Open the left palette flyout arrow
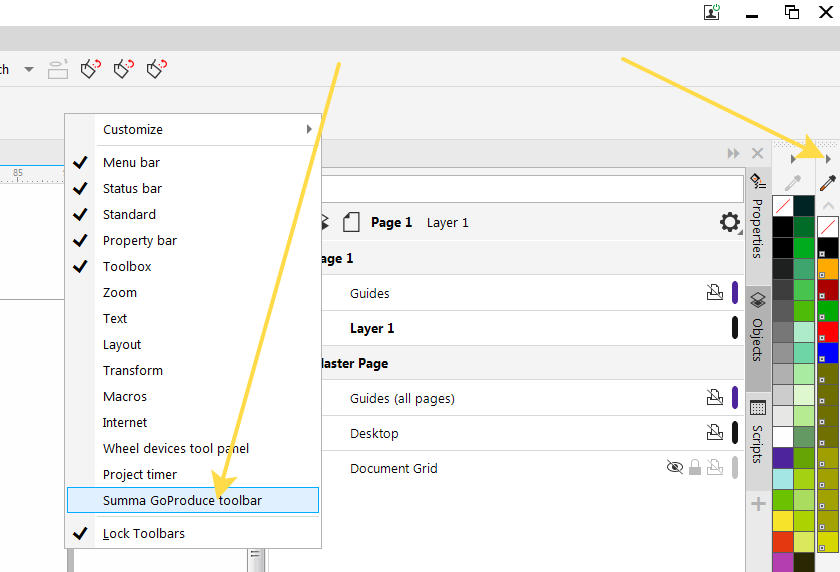 point(793,159)
